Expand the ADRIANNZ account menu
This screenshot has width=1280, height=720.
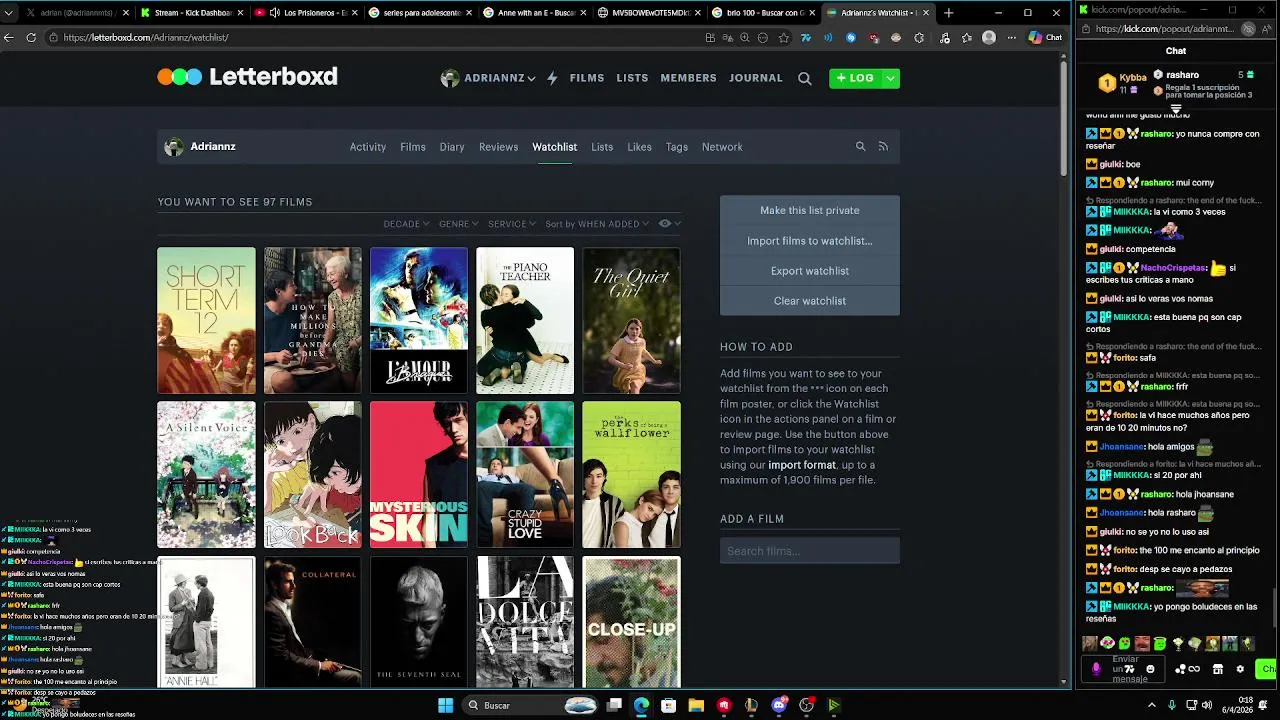point(488,78)
